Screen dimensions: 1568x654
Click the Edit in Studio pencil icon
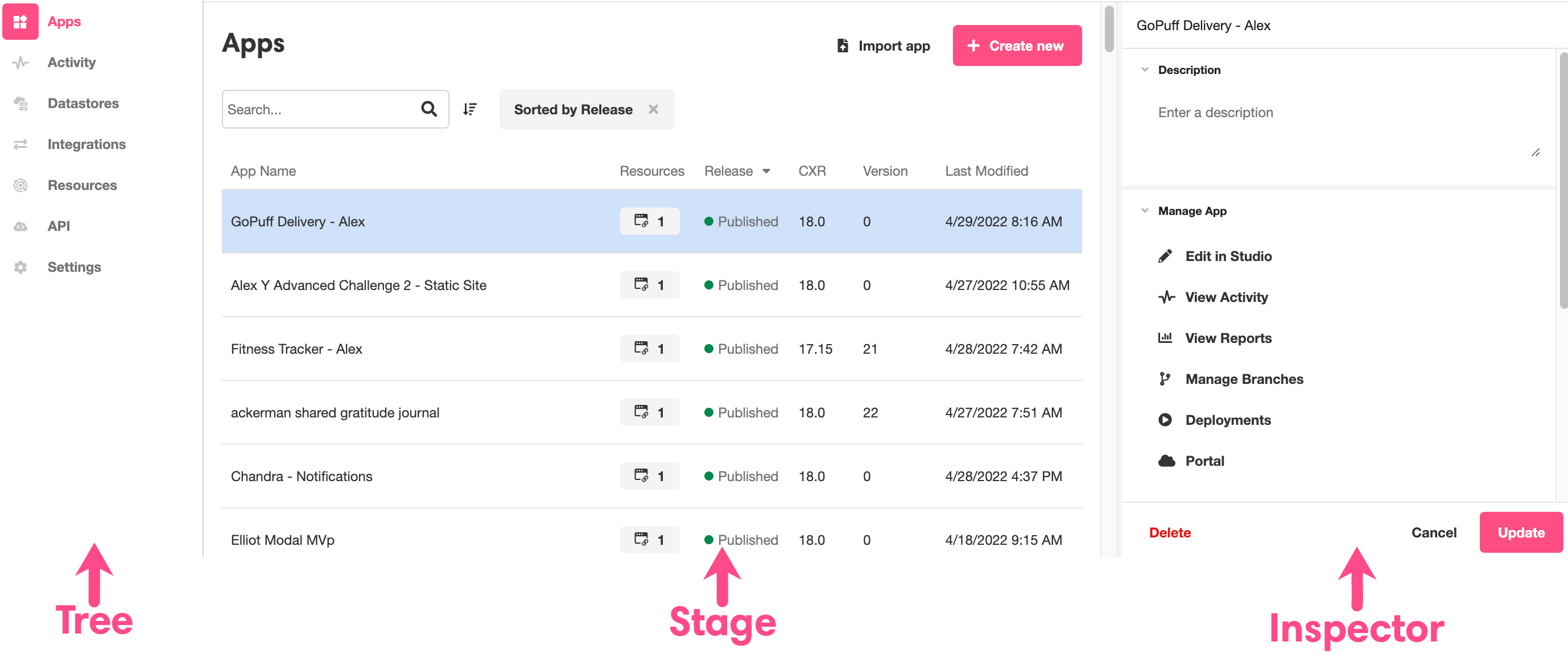(x=1165, y=256)
